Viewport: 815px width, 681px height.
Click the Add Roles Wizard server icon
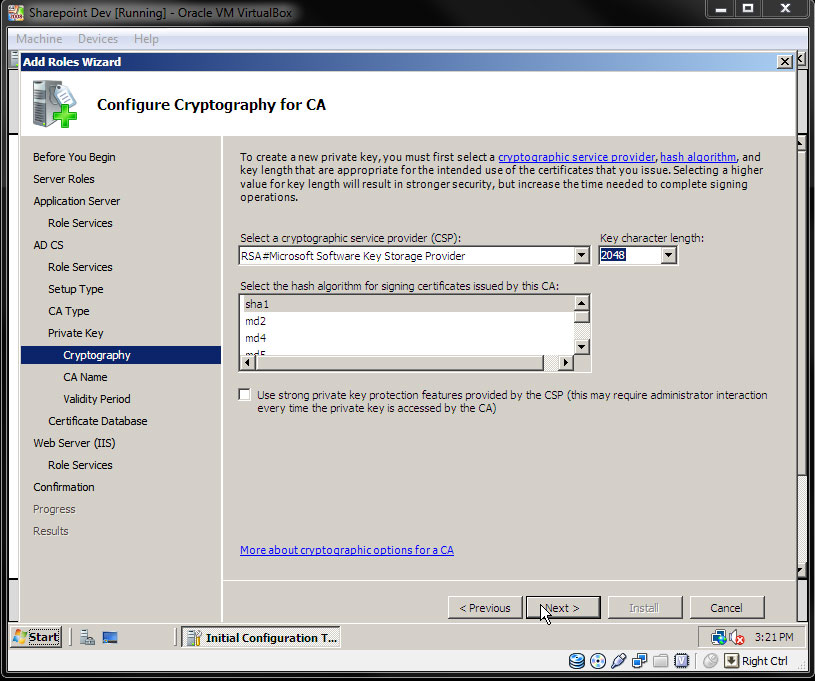(54, 104)
